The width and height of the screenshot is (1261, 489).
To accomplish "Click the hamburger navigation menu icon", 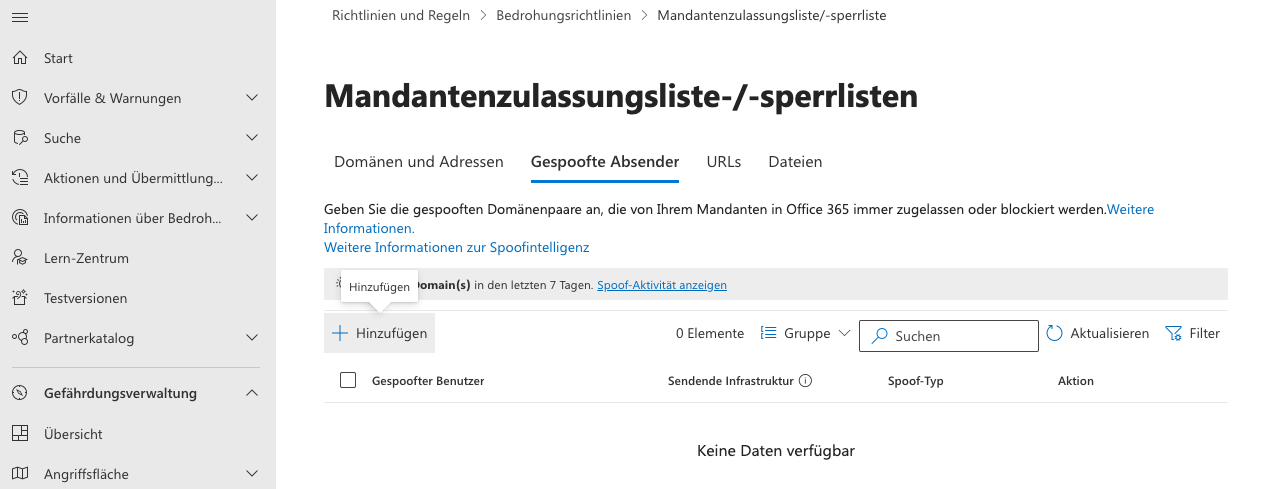I will [20, 18].
